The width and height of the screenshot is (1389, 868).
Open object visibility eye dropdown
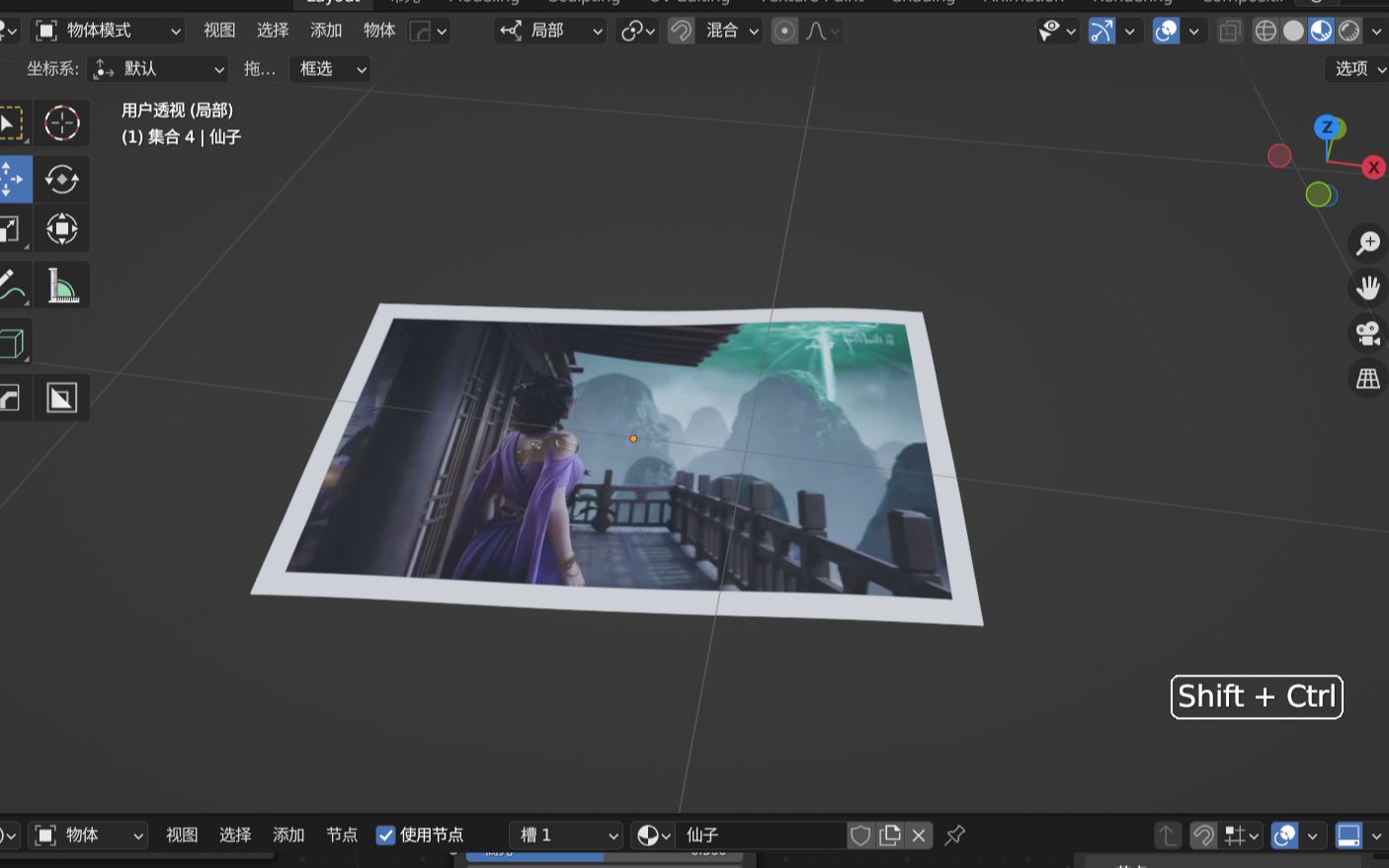pyautogui.click(x=1057, y=31)
